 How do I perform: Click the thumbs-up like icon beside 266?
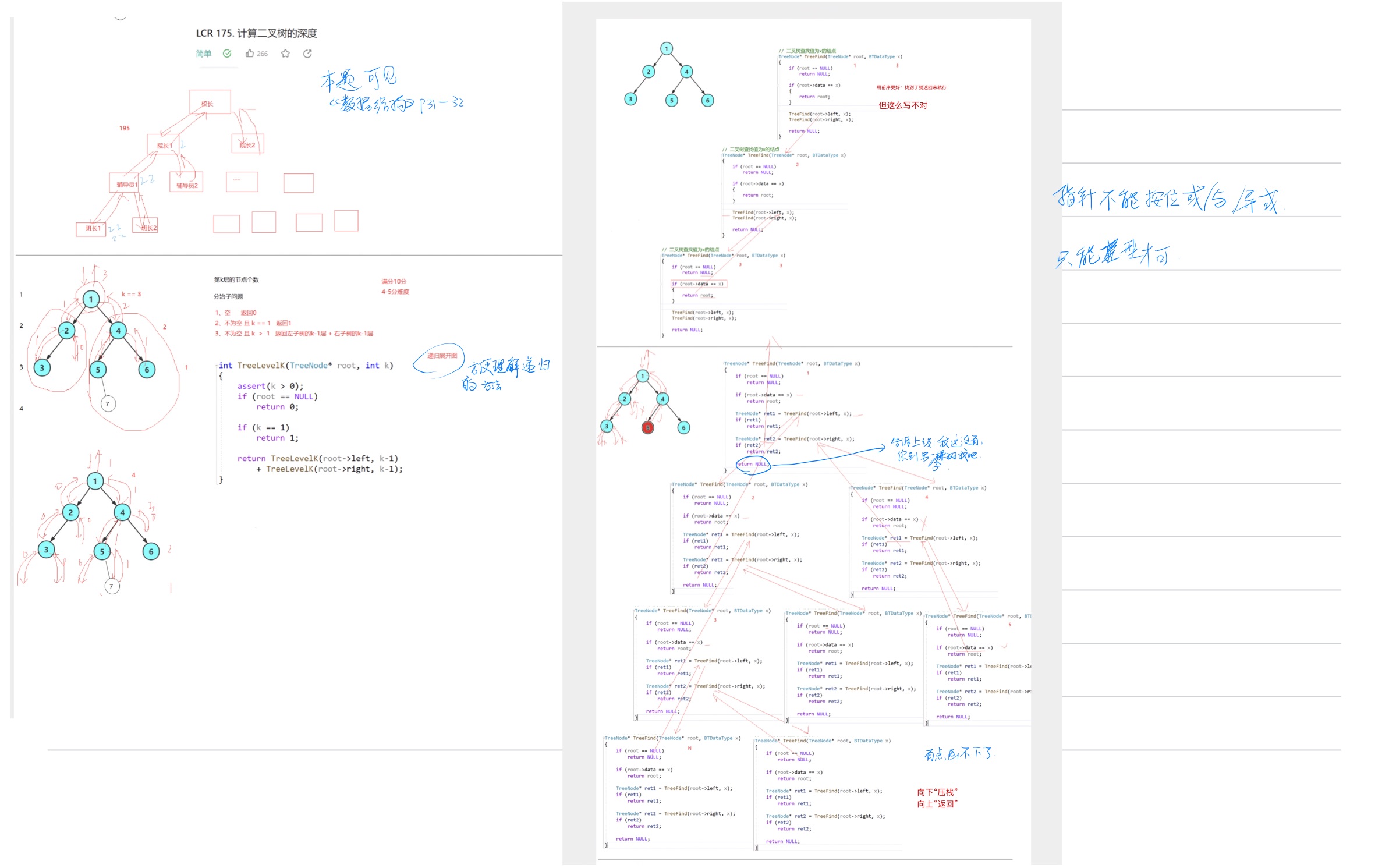[x=249, y=54]
